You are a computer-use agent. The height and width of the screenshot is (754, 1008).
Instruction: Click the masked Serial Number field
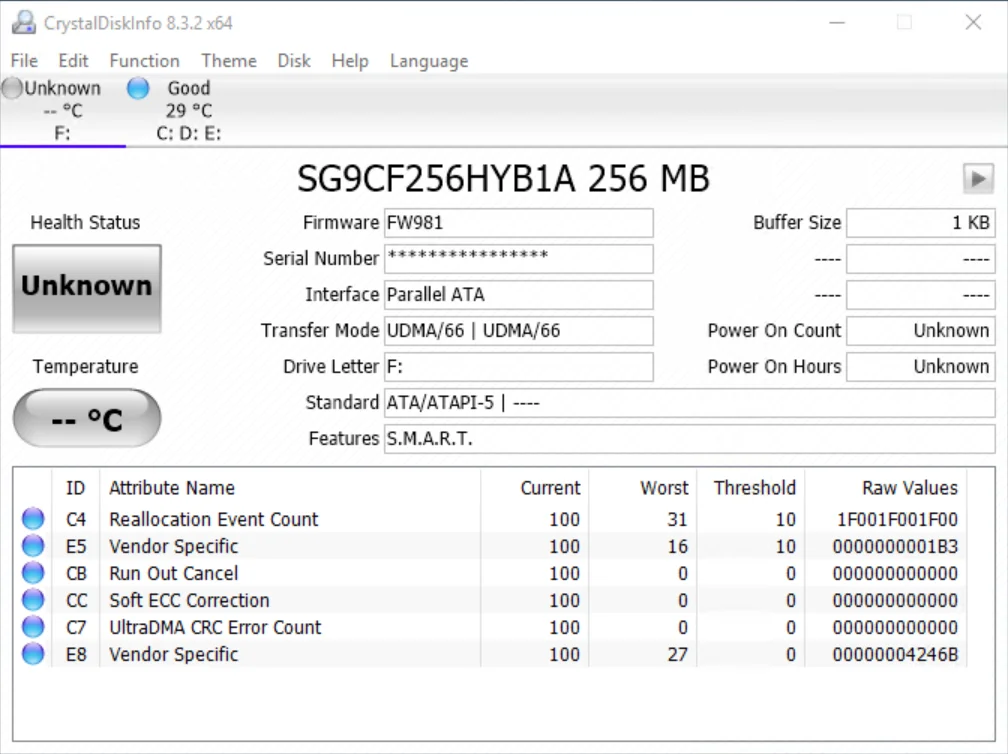(x=519, y=259)
